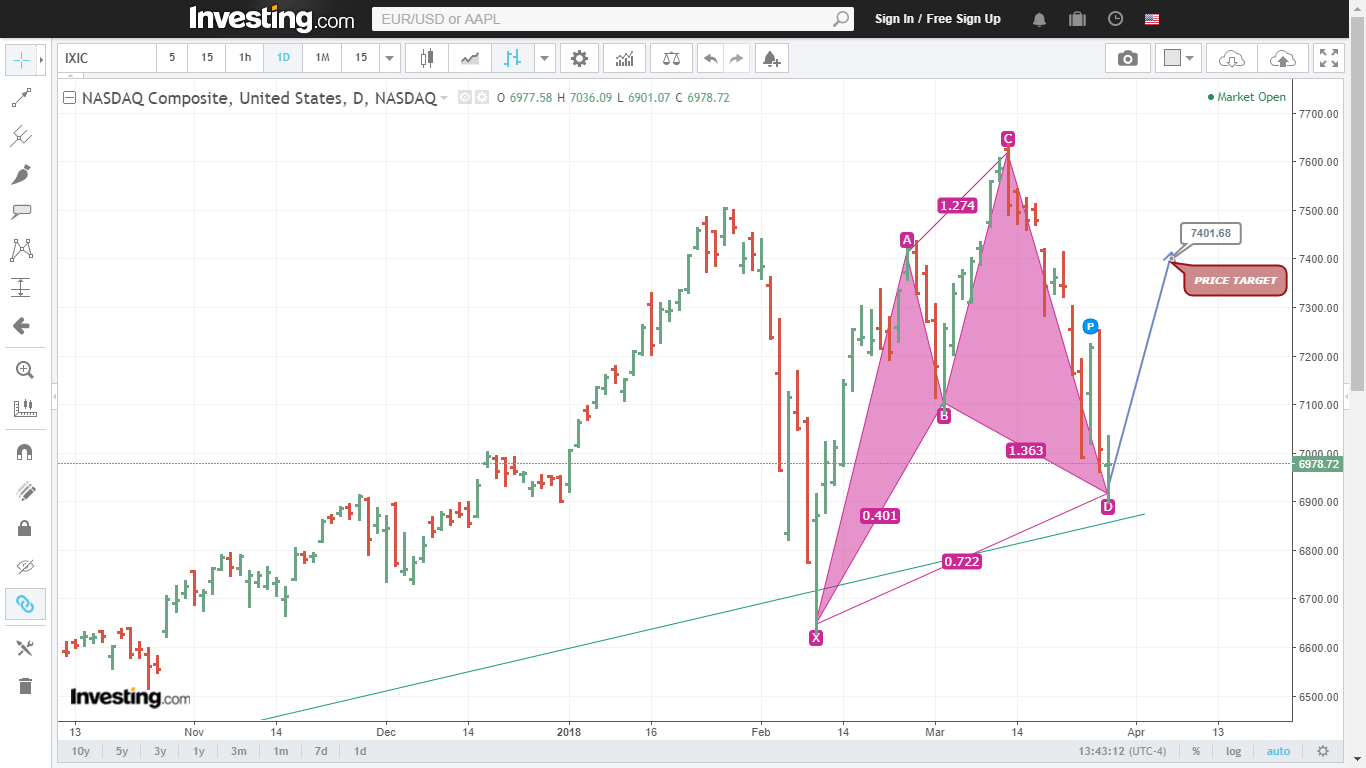Click the Investing.com logo
The image size is (1366, 768).
pos(272,19)
